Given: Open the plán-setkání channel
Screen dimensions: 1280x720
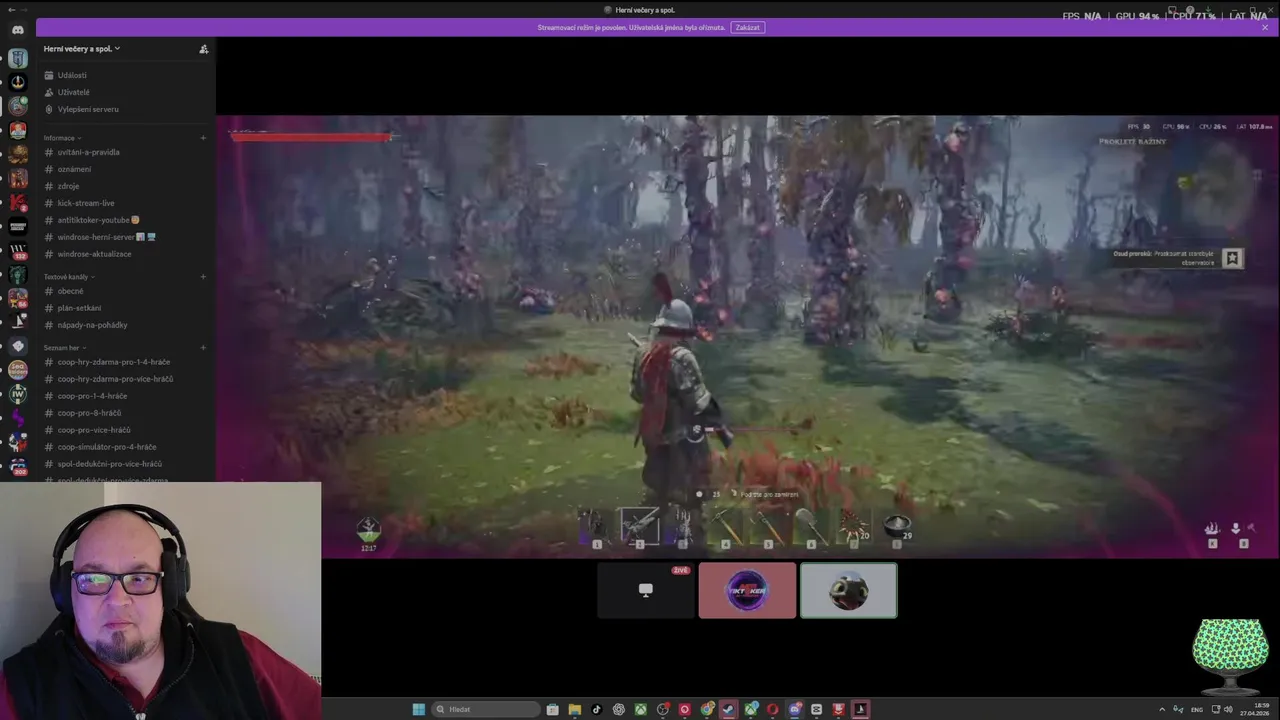Looking at the screenshot, I should click(125, 308).
